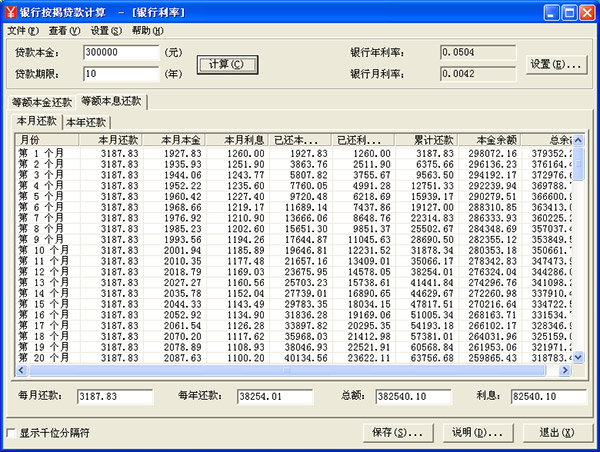Click the 本月还款 column header
Image resolution: width=600 pixels, height=452 pixels.
pyautogui.click(x=111, y=140)
